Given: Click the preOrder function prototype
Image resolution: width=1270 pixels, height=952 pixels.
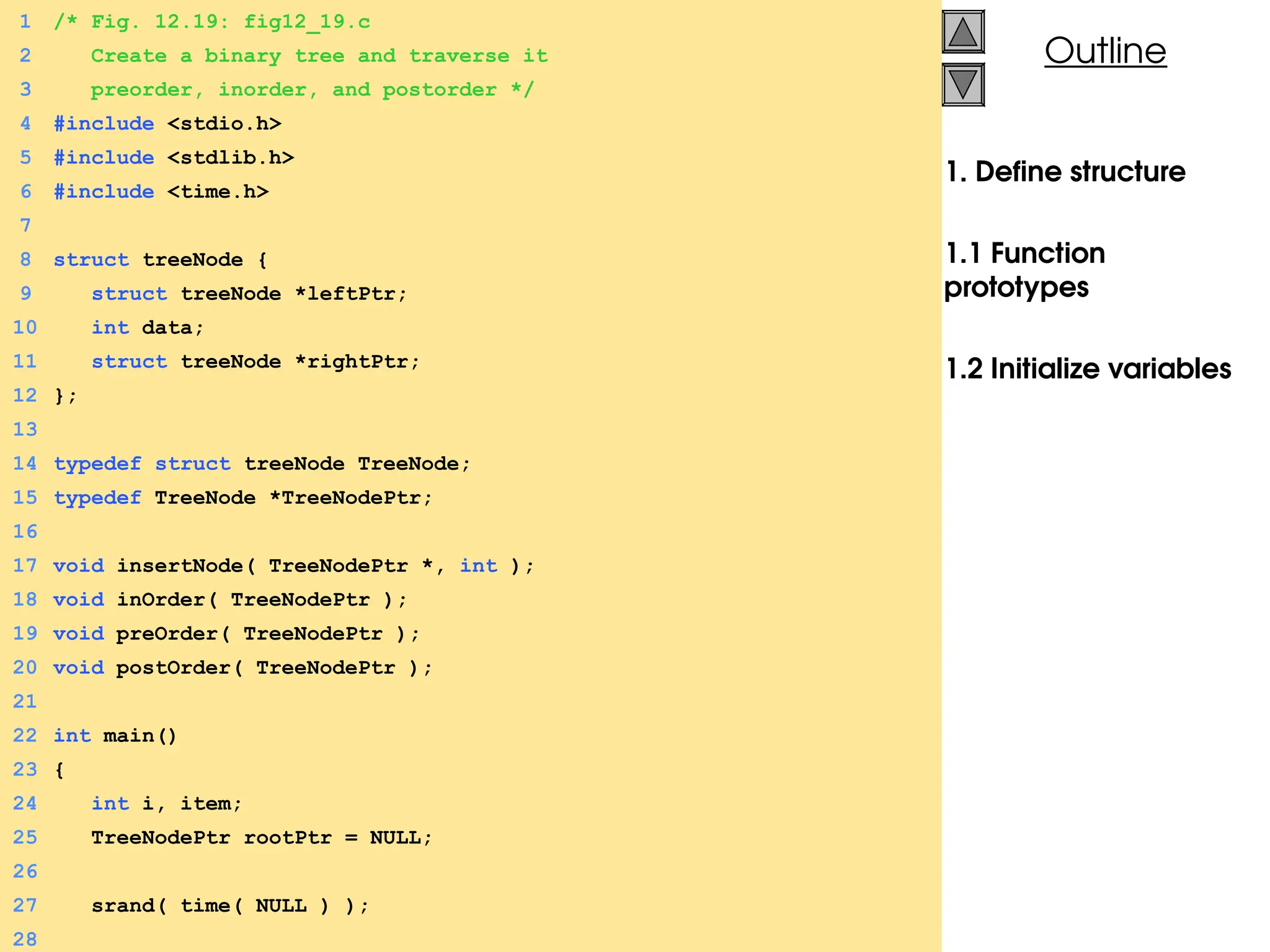Looking at the screenshot, I should tap(236, 634).
